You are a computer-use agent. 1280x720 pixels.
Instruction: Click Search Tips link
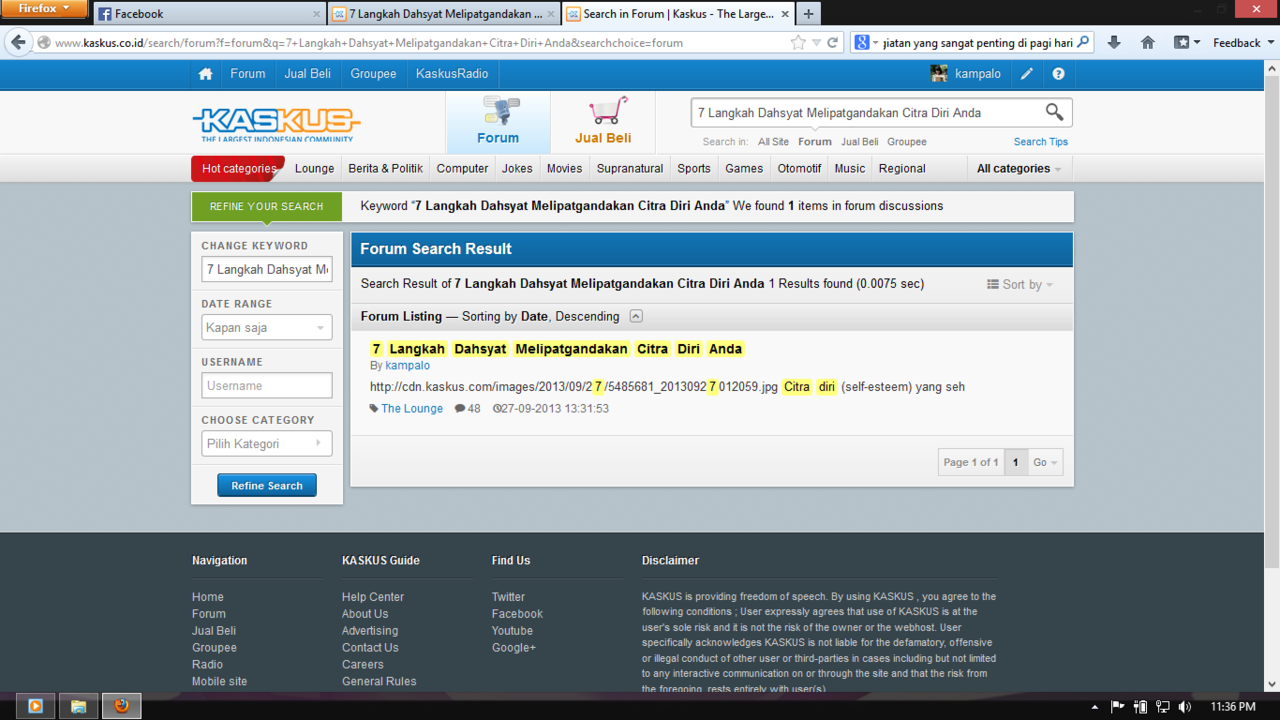click(1041, 142)
